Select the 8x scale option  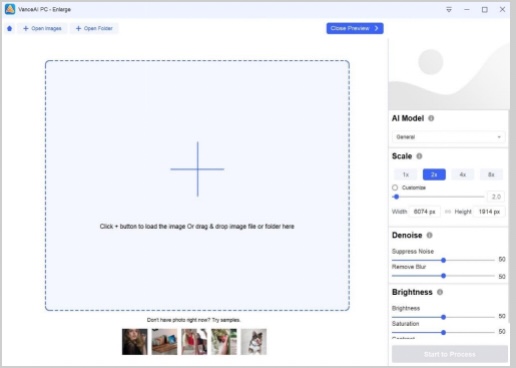click(491, 175)
